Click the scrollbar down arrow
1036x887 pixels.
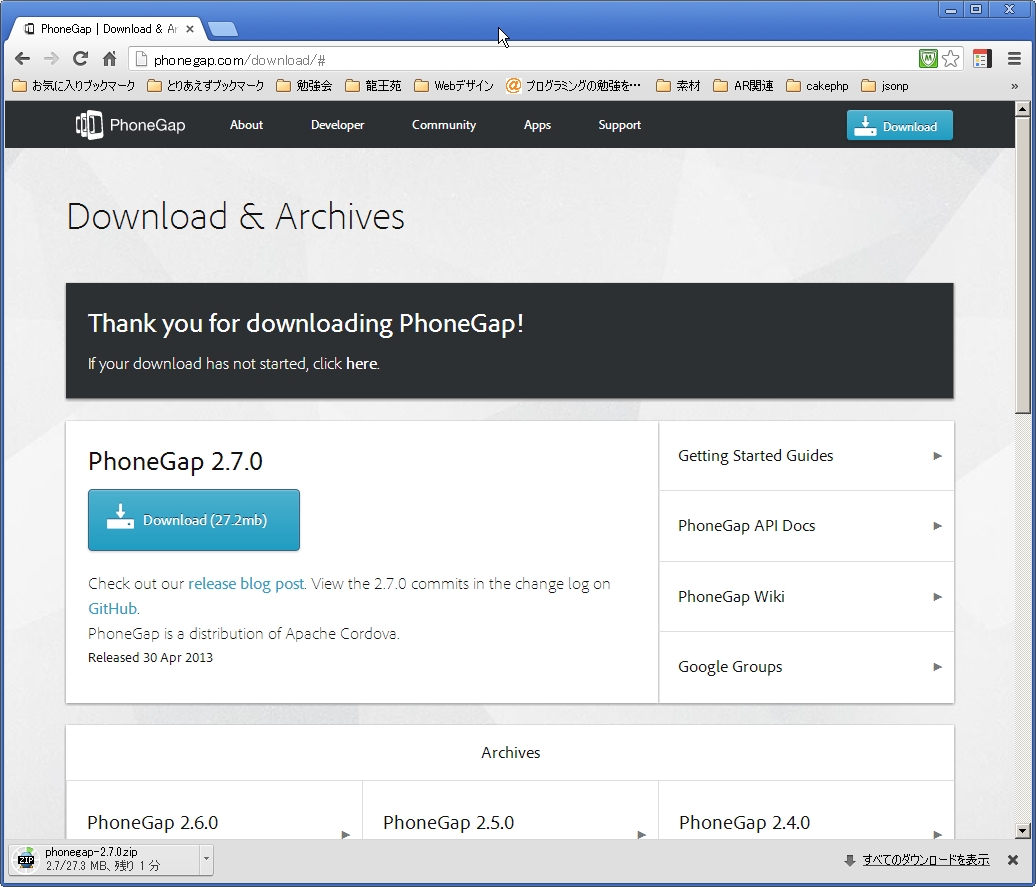[1022, 831]
